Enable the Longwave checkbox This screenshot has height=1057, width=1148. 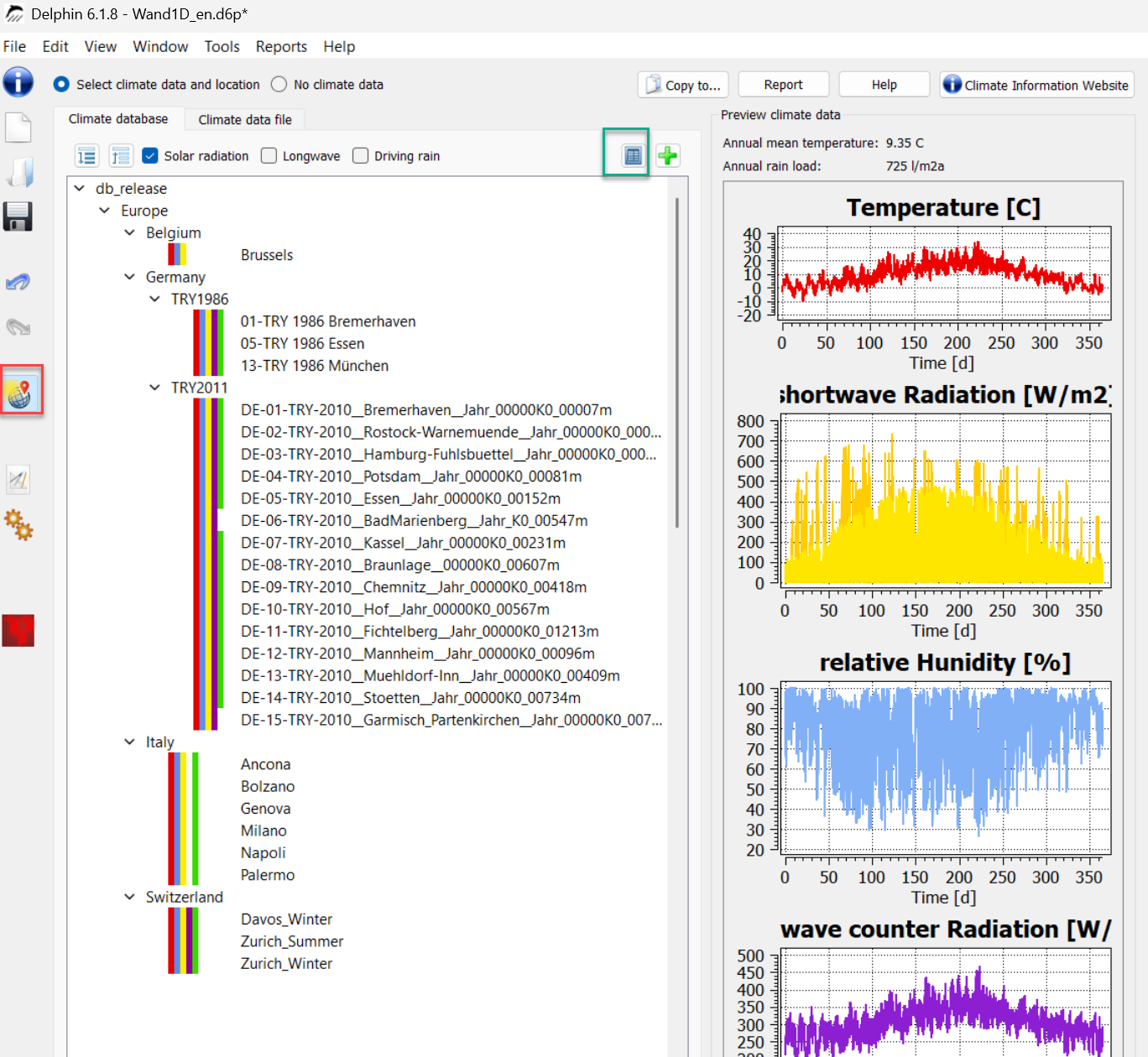pyautogui.click(x=269, y=155)
